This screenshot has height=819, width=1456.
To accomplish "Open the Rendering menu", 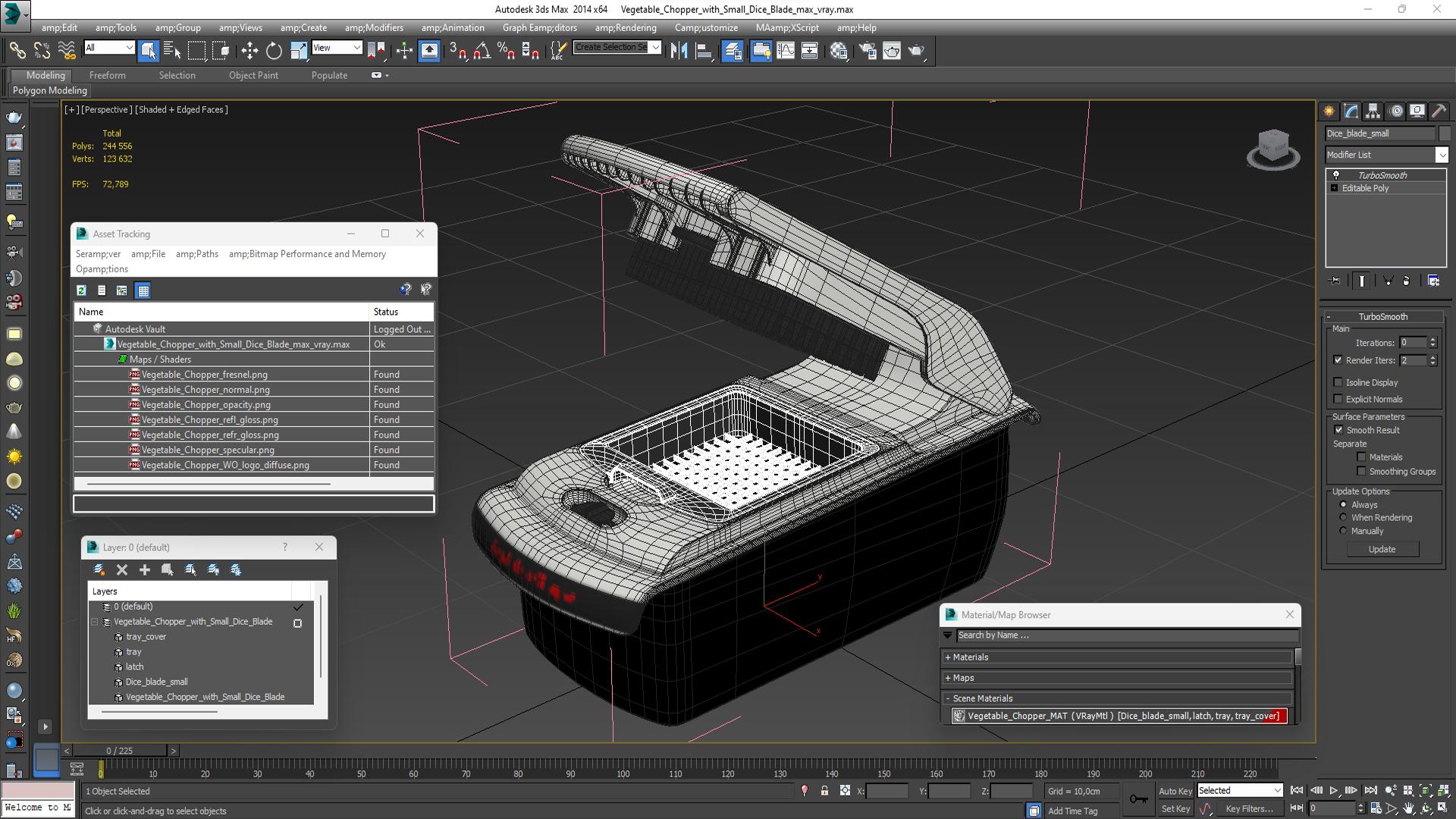I will [x=626, y=28].
